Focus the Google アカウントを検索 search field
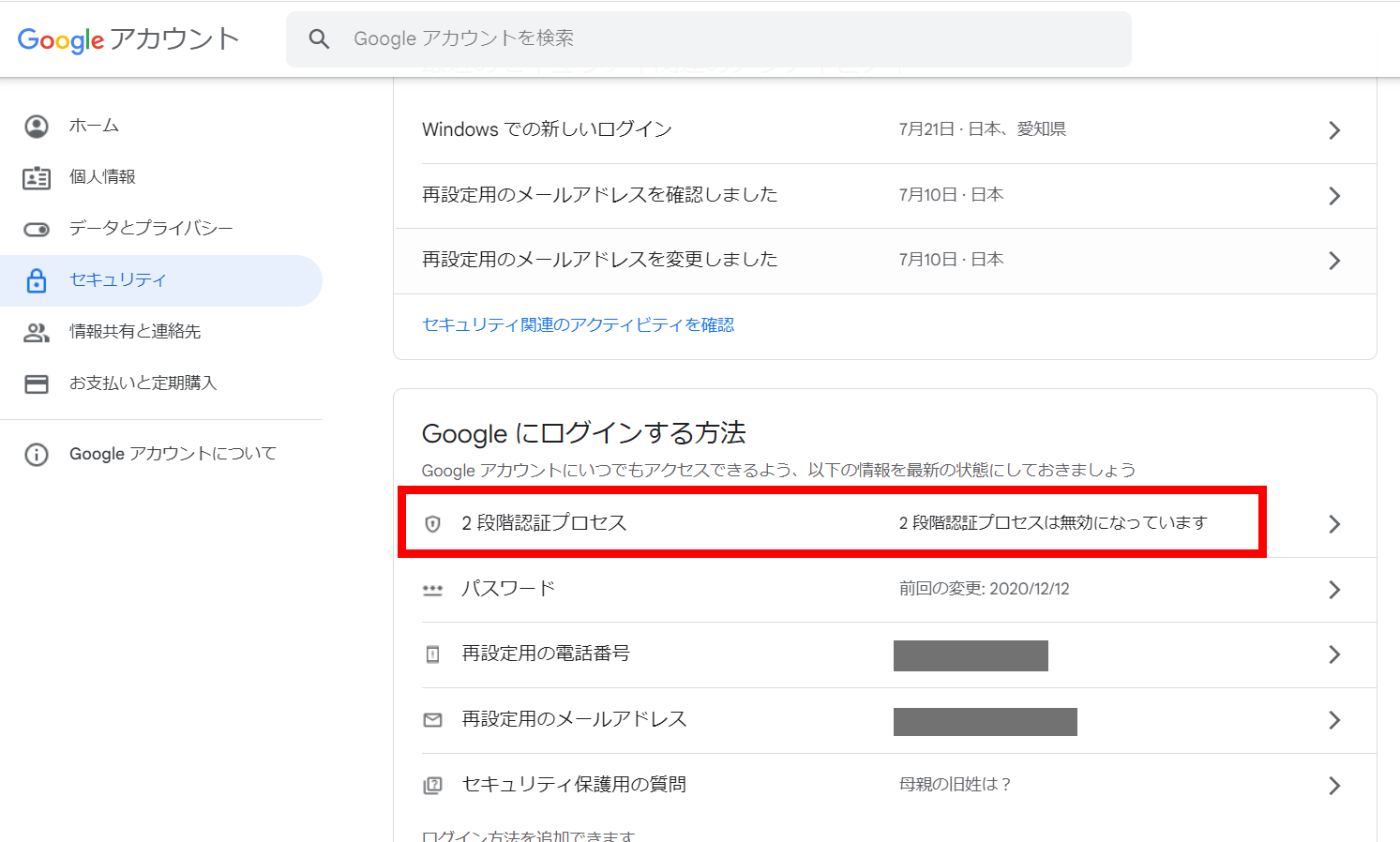 click(708, 38)
